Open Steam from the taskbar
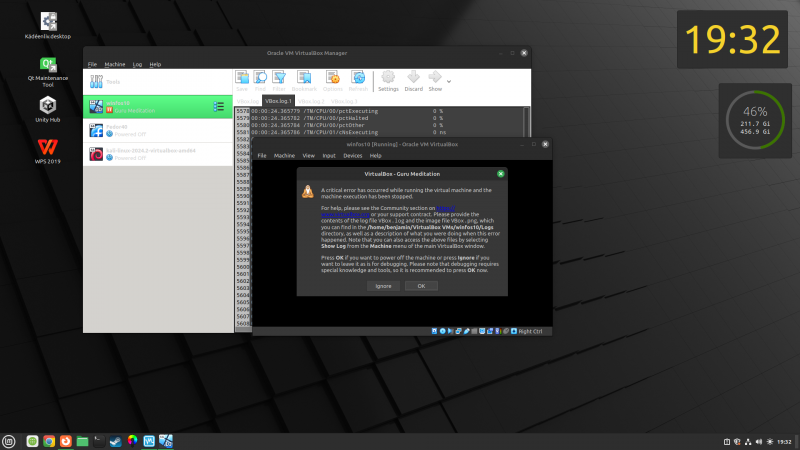 [115, 441]
